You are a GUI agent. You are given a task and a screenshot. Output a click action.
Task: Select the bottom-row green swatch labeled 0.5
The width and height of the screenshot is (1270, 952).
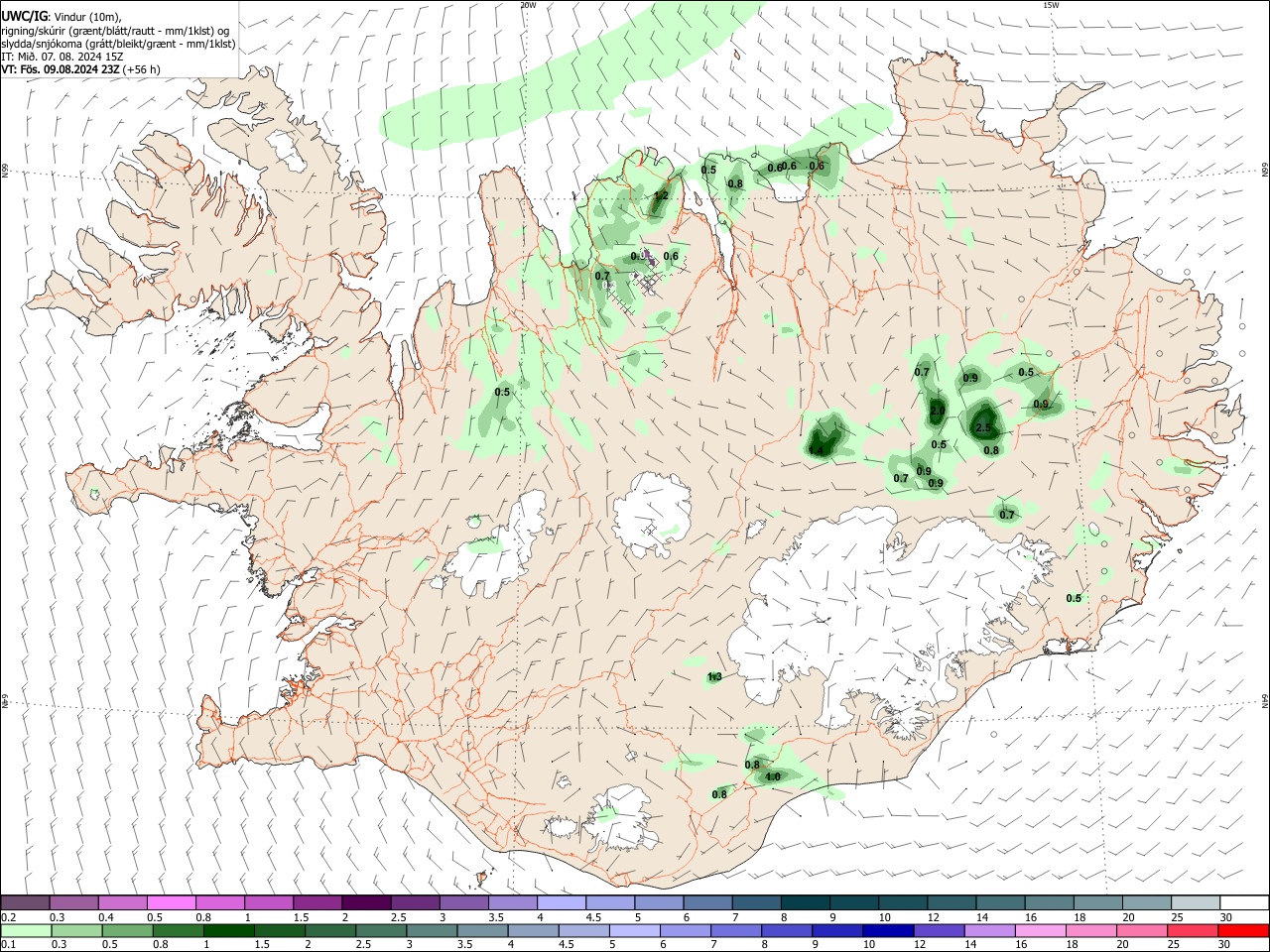point(127,930)
